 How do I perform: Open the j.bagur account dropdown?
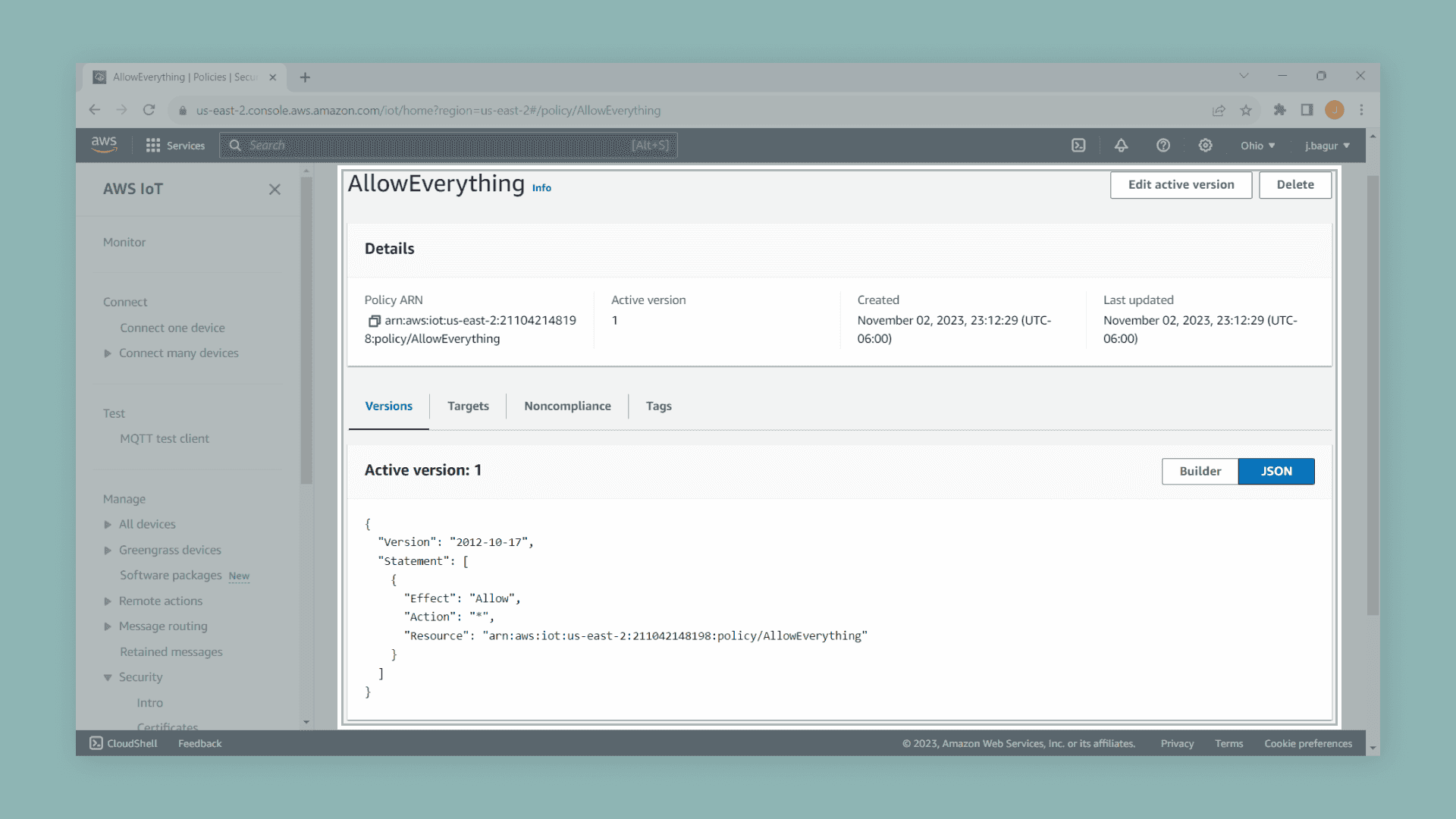(x=1326, y=146)
